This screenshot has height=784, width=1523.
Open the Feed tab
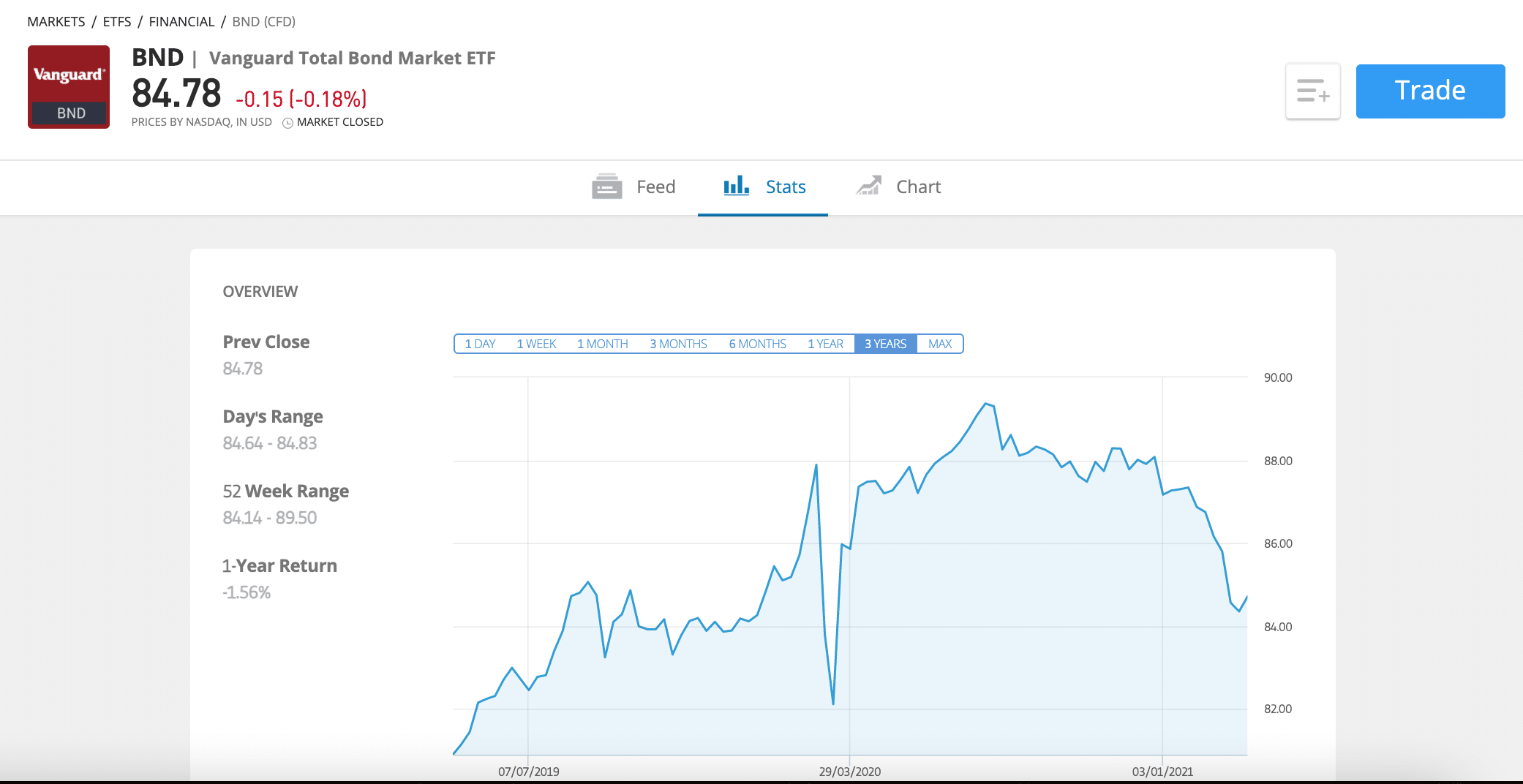(x=633, y=187)
